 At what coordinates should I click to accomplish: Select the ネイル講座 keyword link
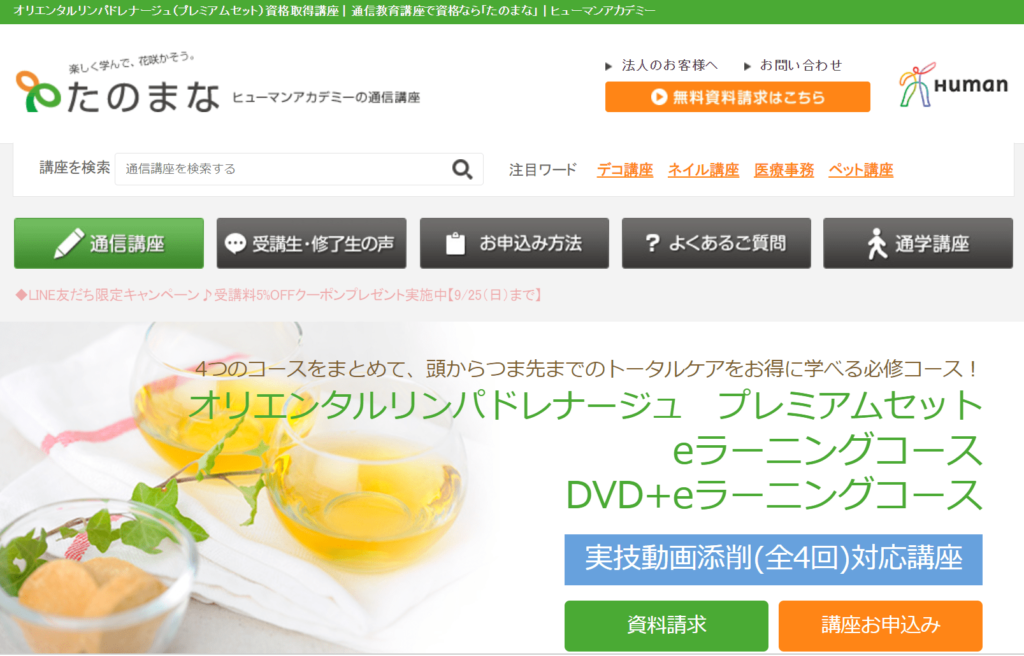[703, 170]
